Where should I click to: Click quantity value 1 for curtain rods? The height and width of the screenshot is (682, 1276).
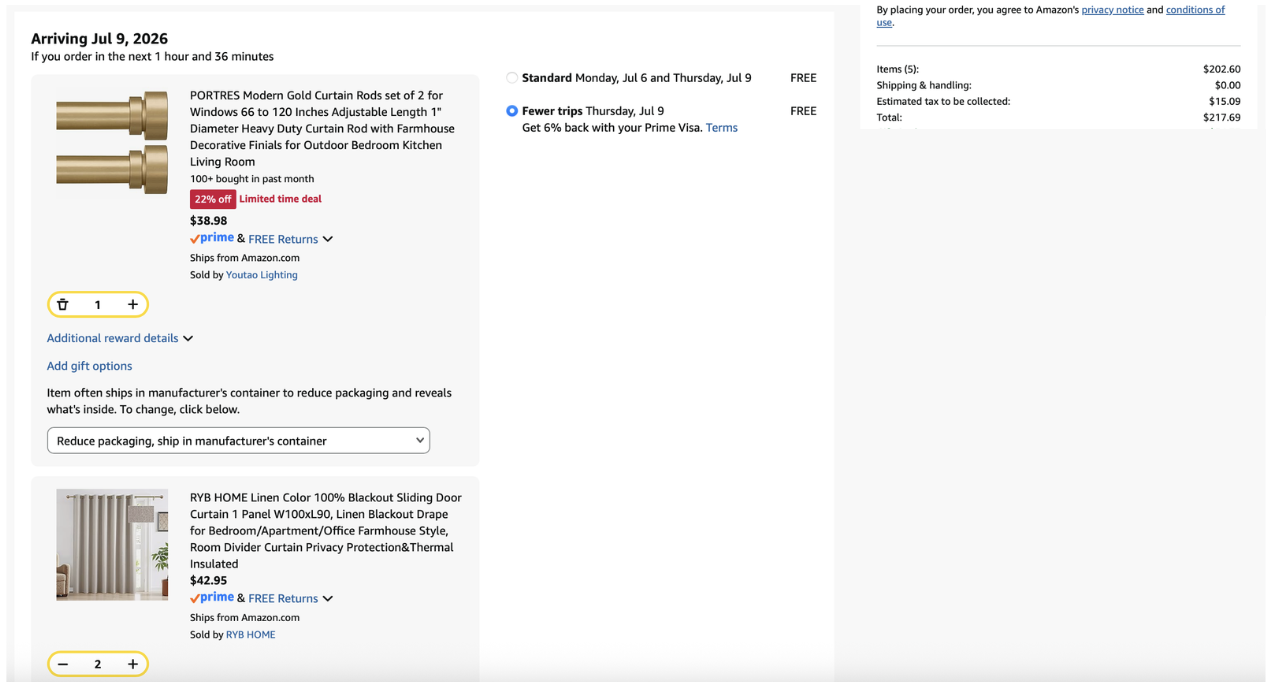tap(97, 305)
